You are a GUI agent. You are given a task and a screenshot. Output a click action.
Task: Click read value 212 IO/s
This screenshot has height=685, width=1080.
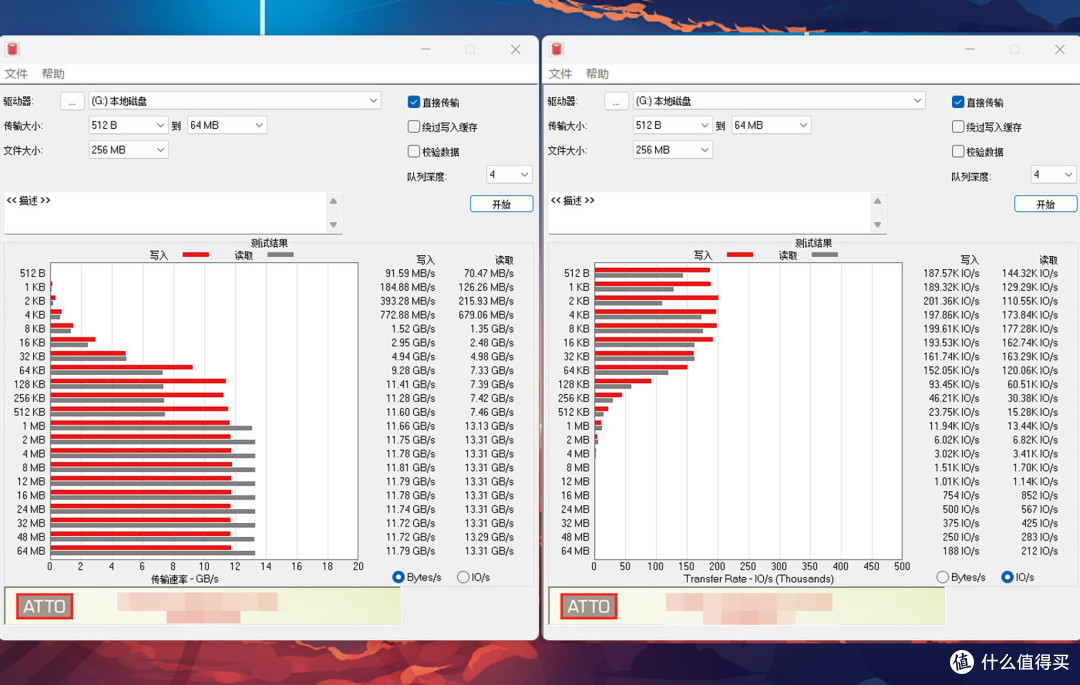pos(1039,551)
